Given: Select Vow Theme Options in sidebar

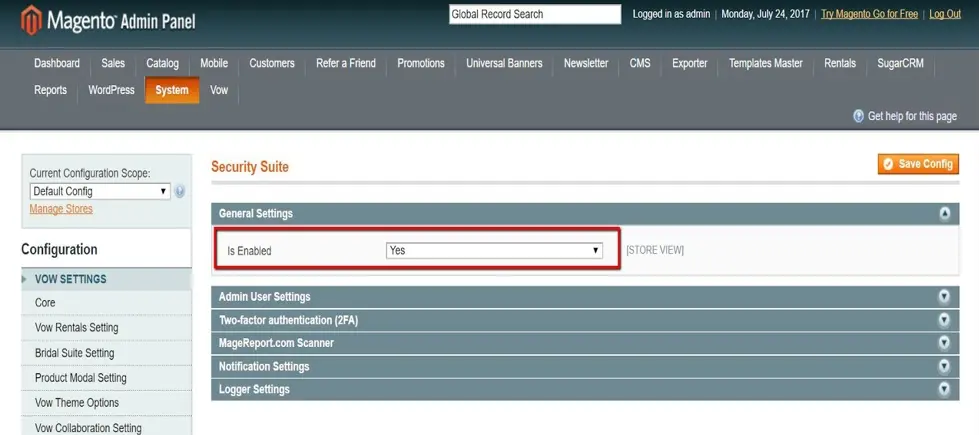Looking at the screenshot, I should coord(106,403).
